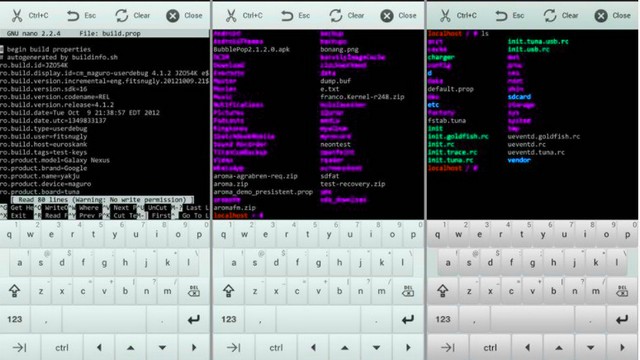Tap the p key on right keyboard
The image size is (640, 360).
[x=628, y=234]
